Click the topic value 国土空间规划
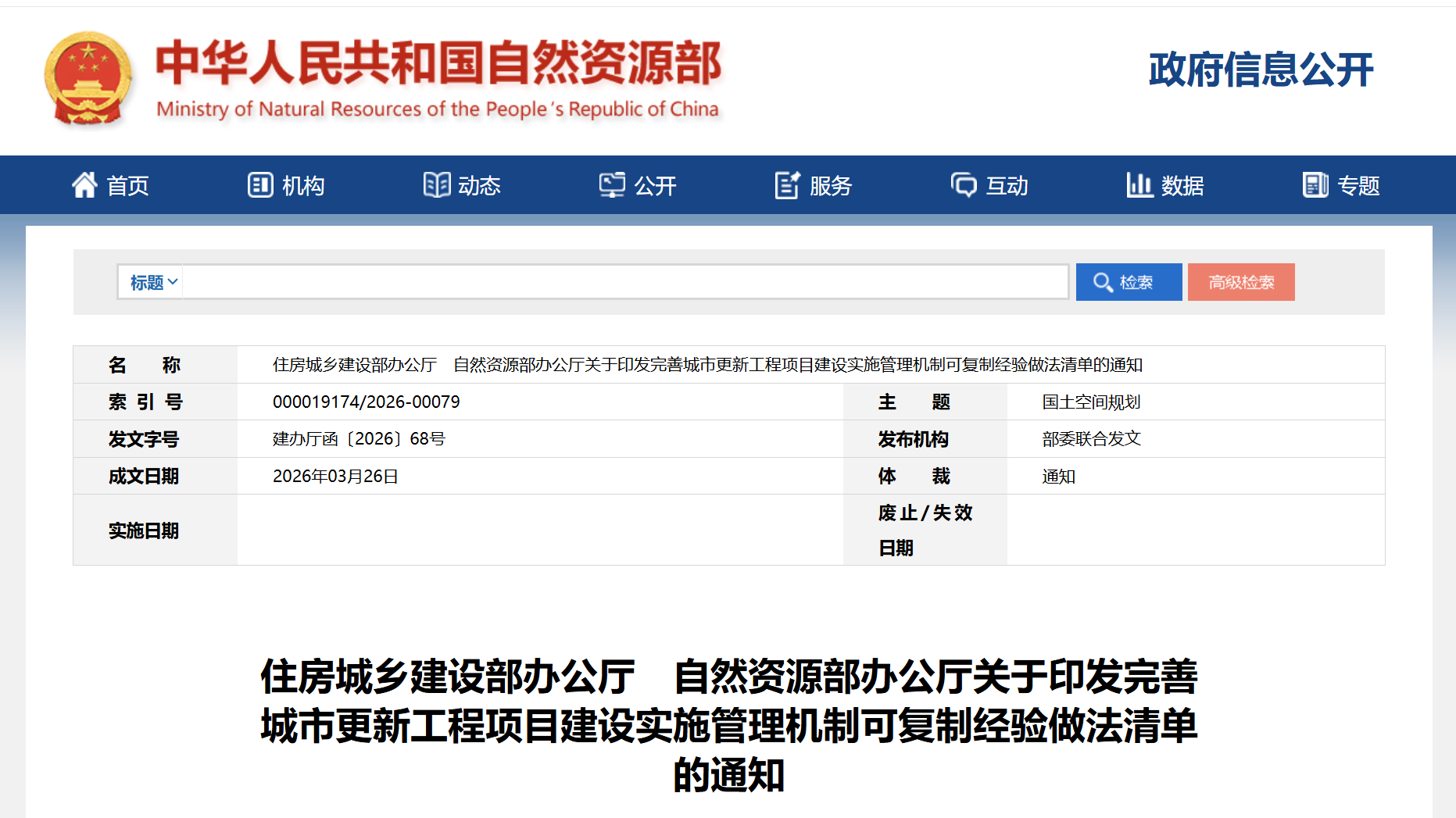This screenshot has width=1456, height=818. click(x=1092, y=402)
